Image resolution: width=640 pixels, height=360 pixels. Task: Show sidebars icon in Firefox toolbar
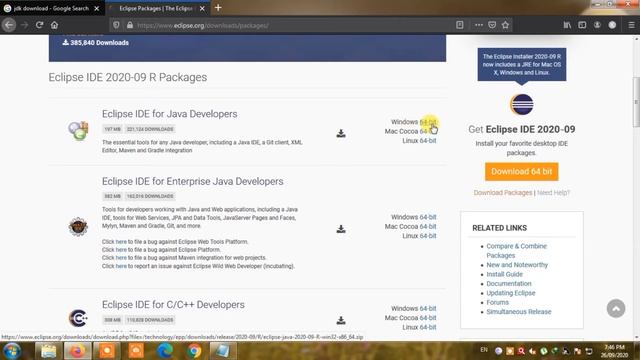point(582,25)
